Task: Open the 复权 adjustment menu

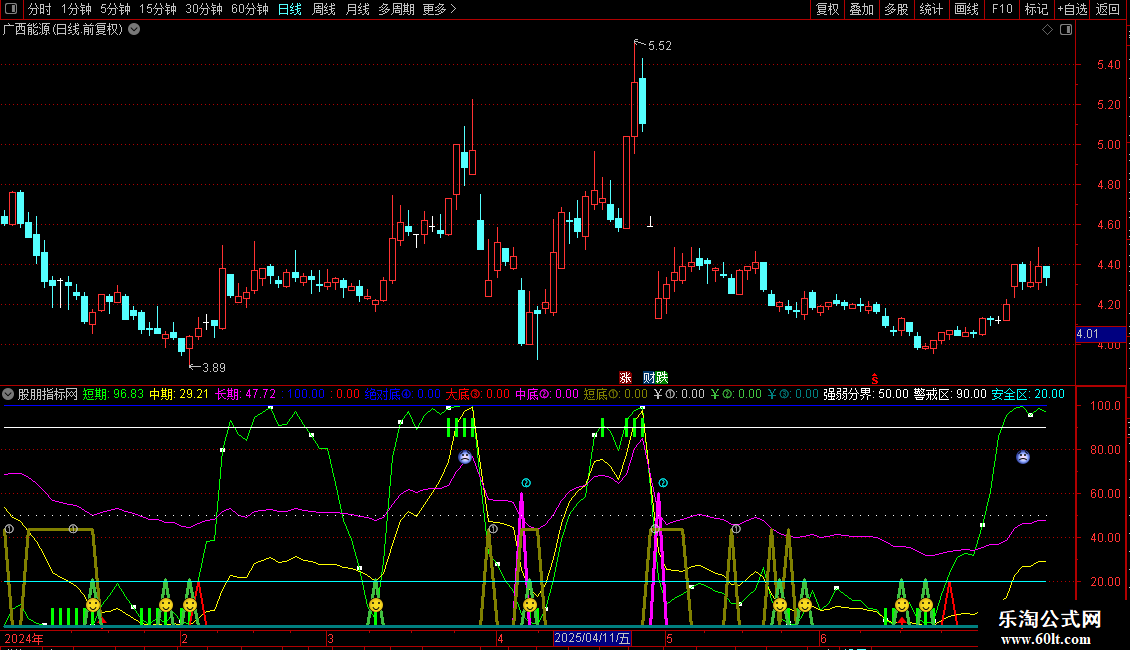Action: pos(827,10)
